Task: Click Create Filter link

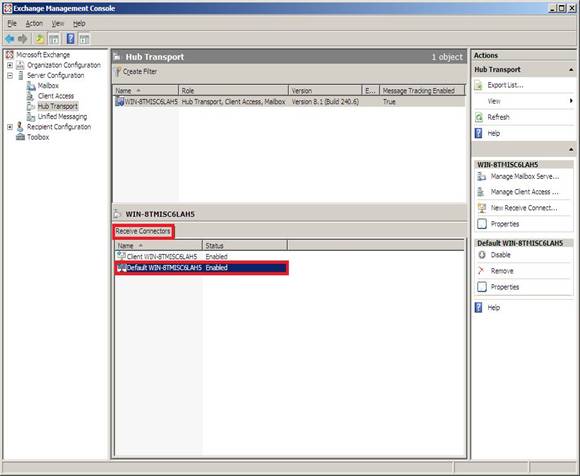Action: tap(140, 72)
